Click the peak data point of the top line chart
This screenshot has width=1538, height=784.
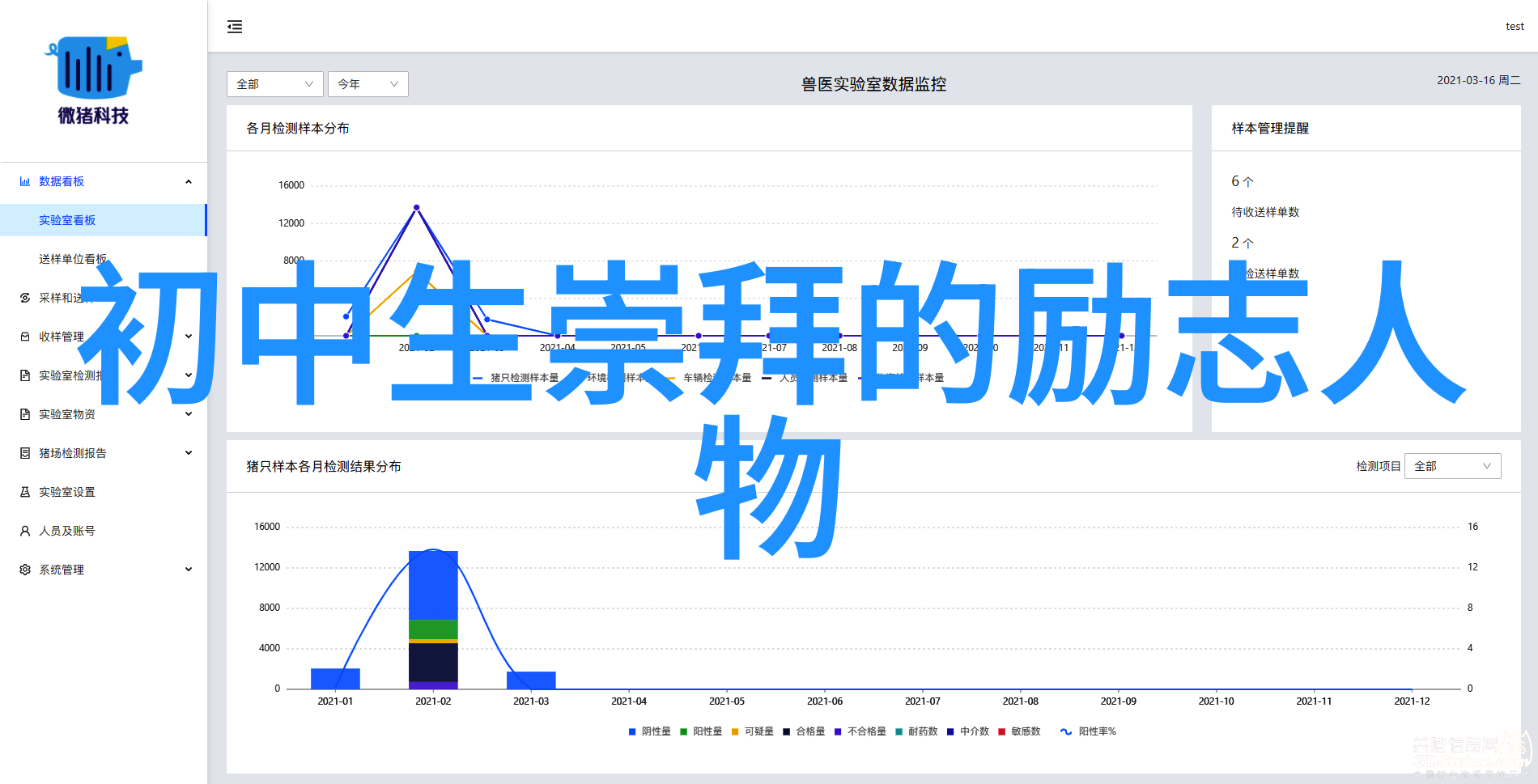pyautogui.click(x=417, y=207)
